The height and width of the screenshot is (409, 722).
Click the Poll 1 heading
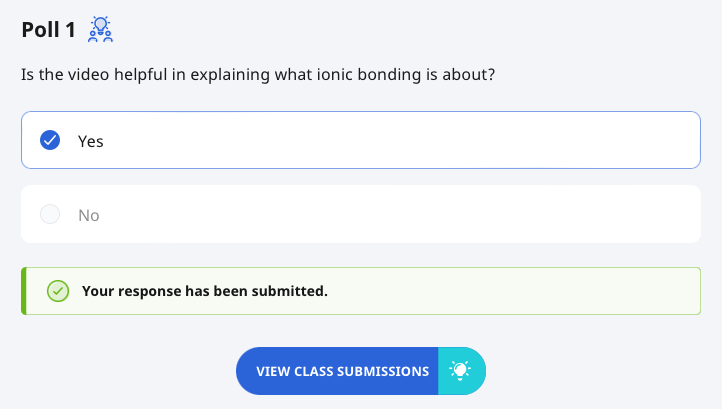click(x=48, y=30)
